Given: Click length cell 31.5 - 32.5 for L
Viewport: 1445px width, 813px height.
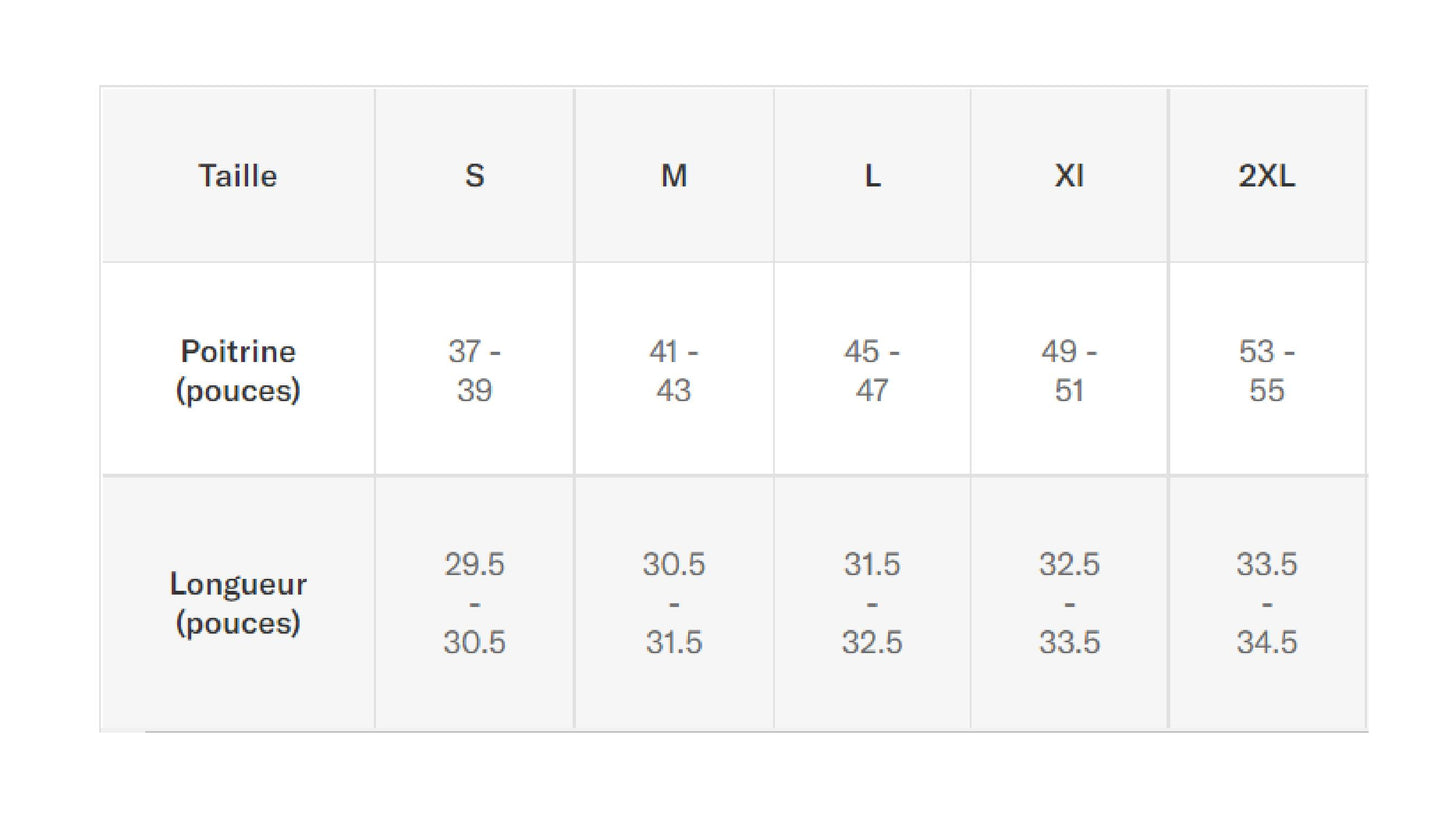Looking at the screenshot, I should point(872,603).
